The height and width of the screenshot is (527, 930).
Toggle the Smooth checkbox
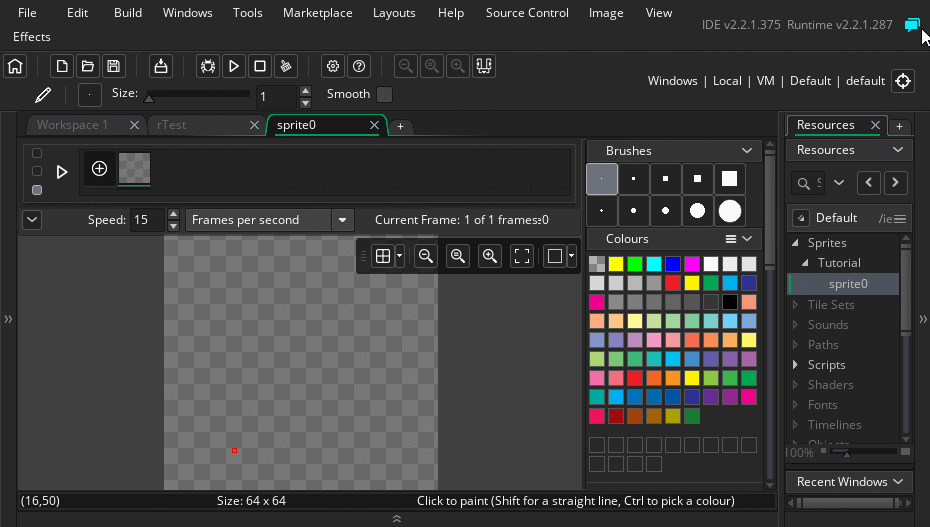point(384,94)
